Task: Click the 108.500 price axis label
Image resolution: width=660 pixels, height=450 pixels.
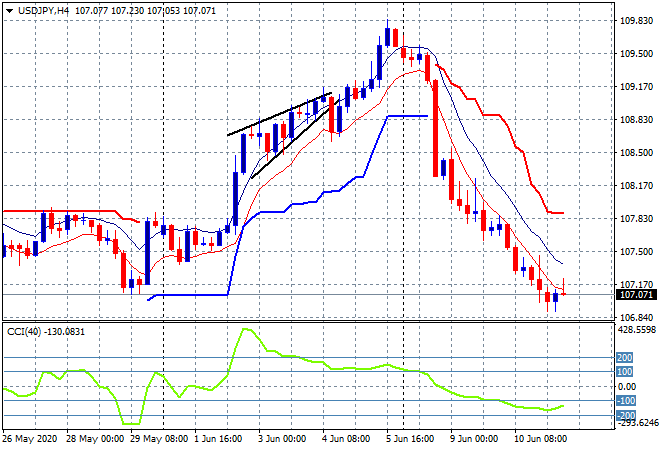Action: (636, 152)
